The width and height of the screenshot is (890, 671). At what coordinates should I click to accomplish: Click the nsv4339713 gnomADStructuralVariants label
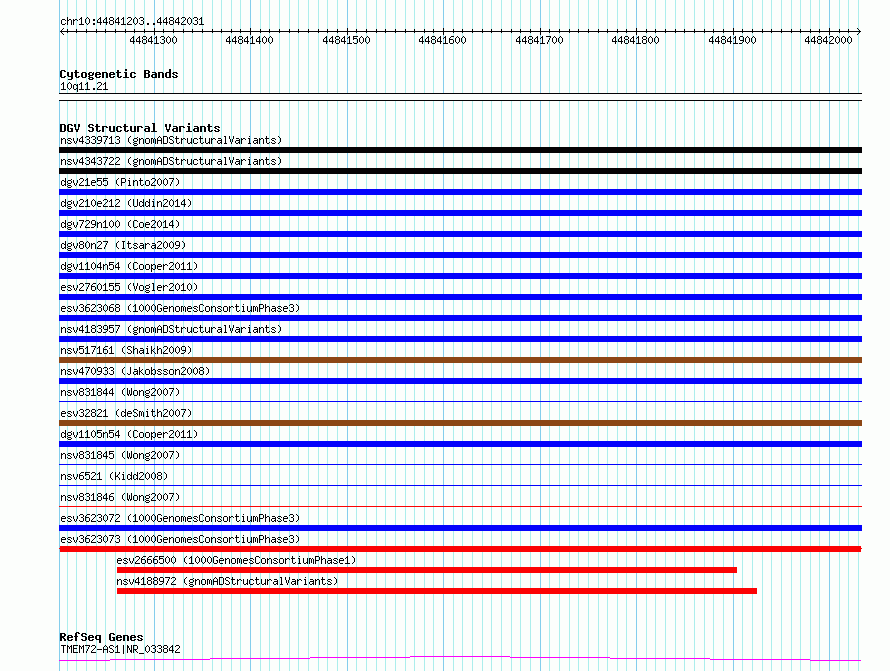171,140
